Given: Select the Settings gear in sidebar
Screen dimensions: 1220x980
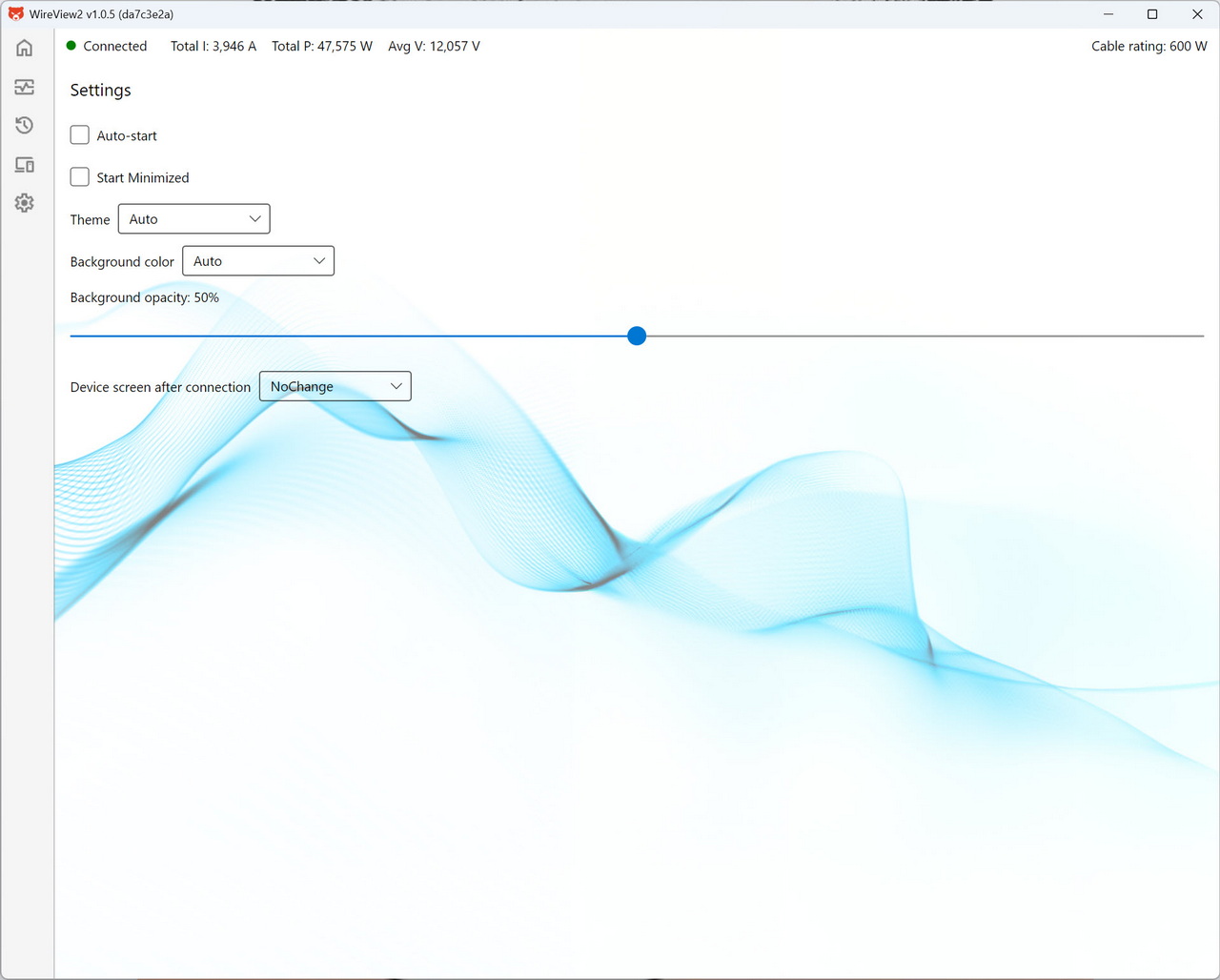Looking at the screenshot, I should tap(25, 203).
